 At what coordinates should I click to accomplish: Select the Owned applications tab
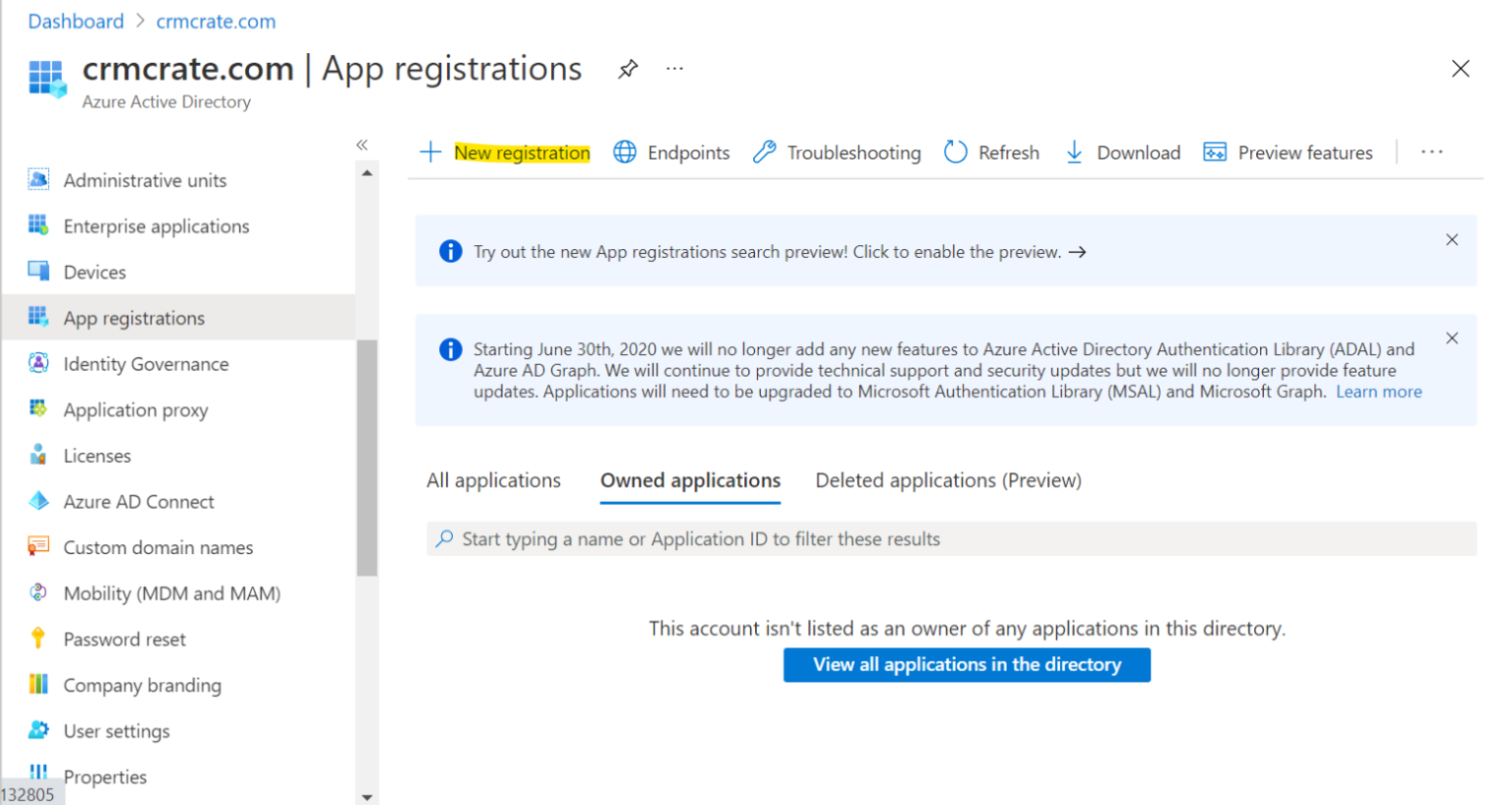point(690,480)
